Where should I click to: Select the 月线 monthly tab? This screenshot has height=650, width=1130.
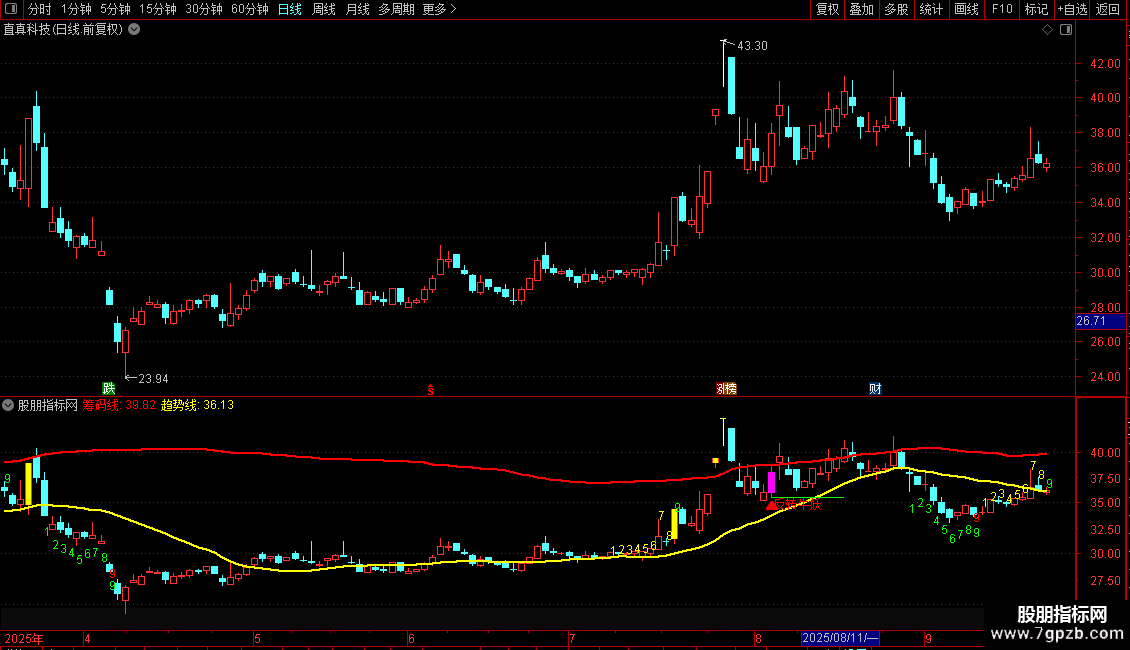coord(357,9)
